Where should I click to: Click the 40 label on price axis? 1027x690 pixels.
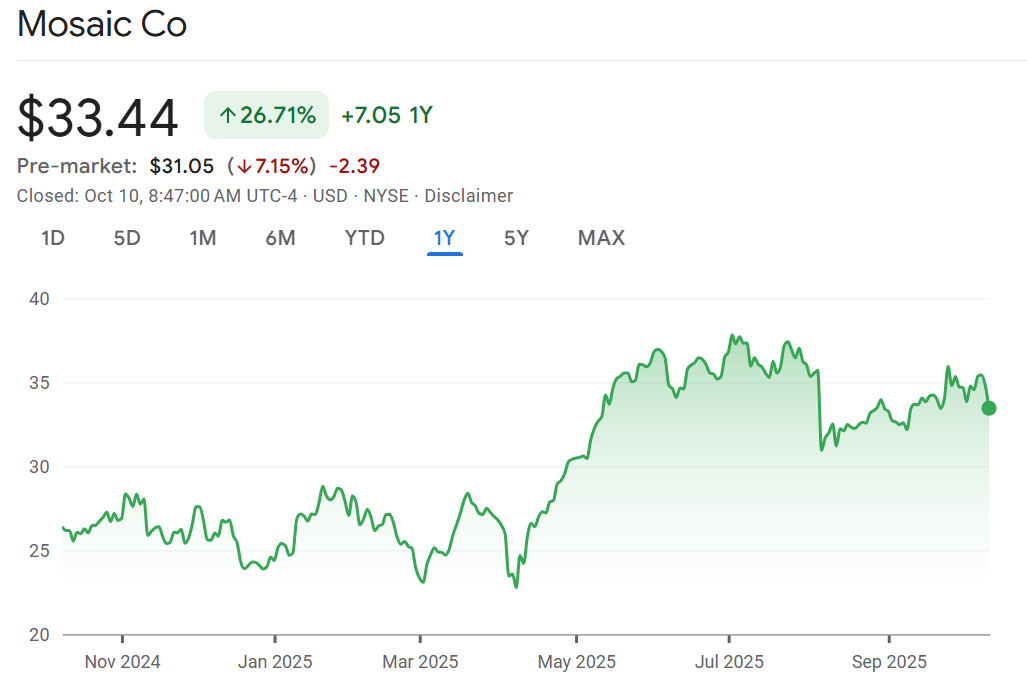click(40, 299)
